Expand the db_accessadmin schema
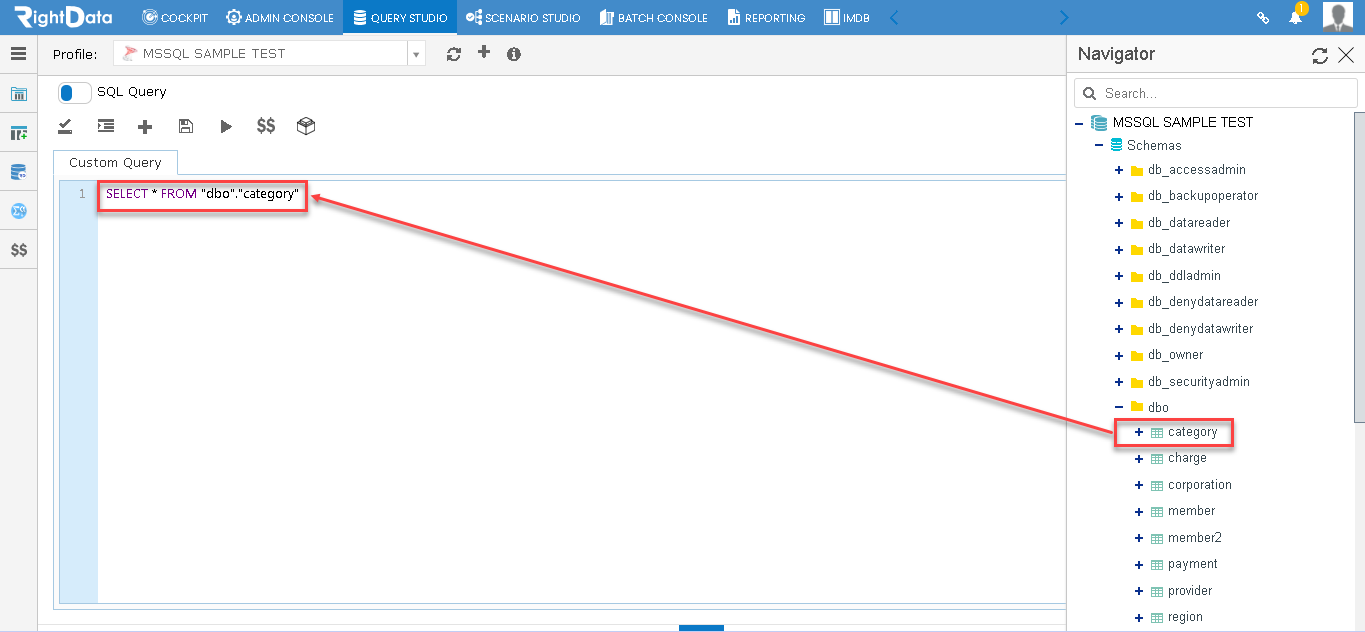This screenshot has height=632, width=1365. click(1119, 170)
